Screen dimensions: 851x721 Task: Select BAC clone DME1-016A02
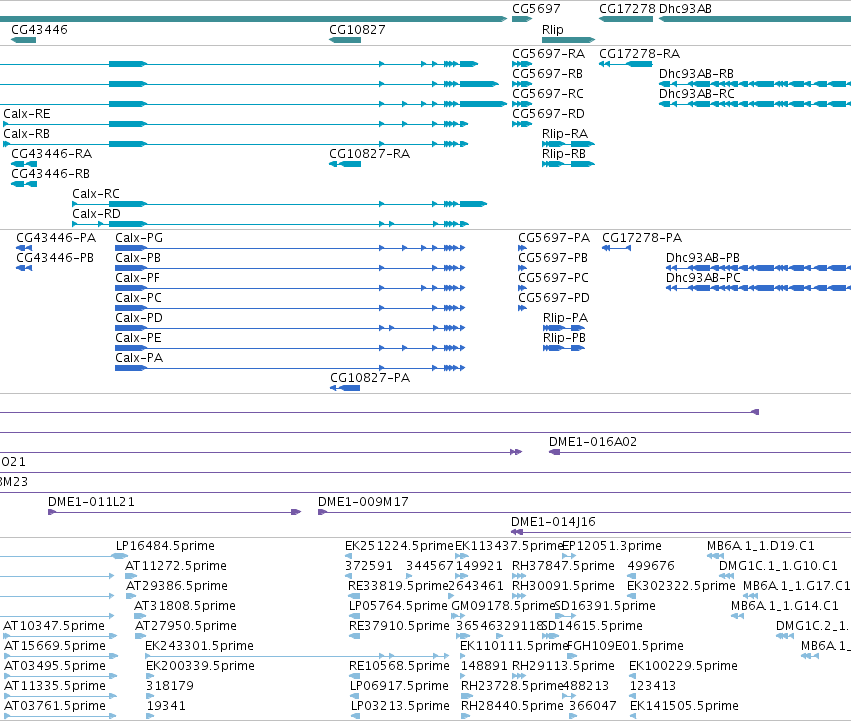coord(593,442)
